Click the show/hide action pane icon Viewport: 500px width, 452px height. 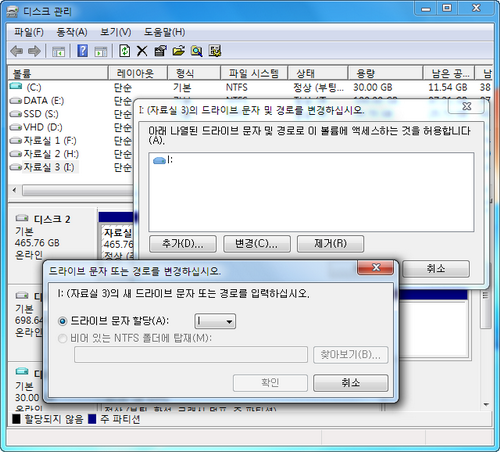point(101,51)
